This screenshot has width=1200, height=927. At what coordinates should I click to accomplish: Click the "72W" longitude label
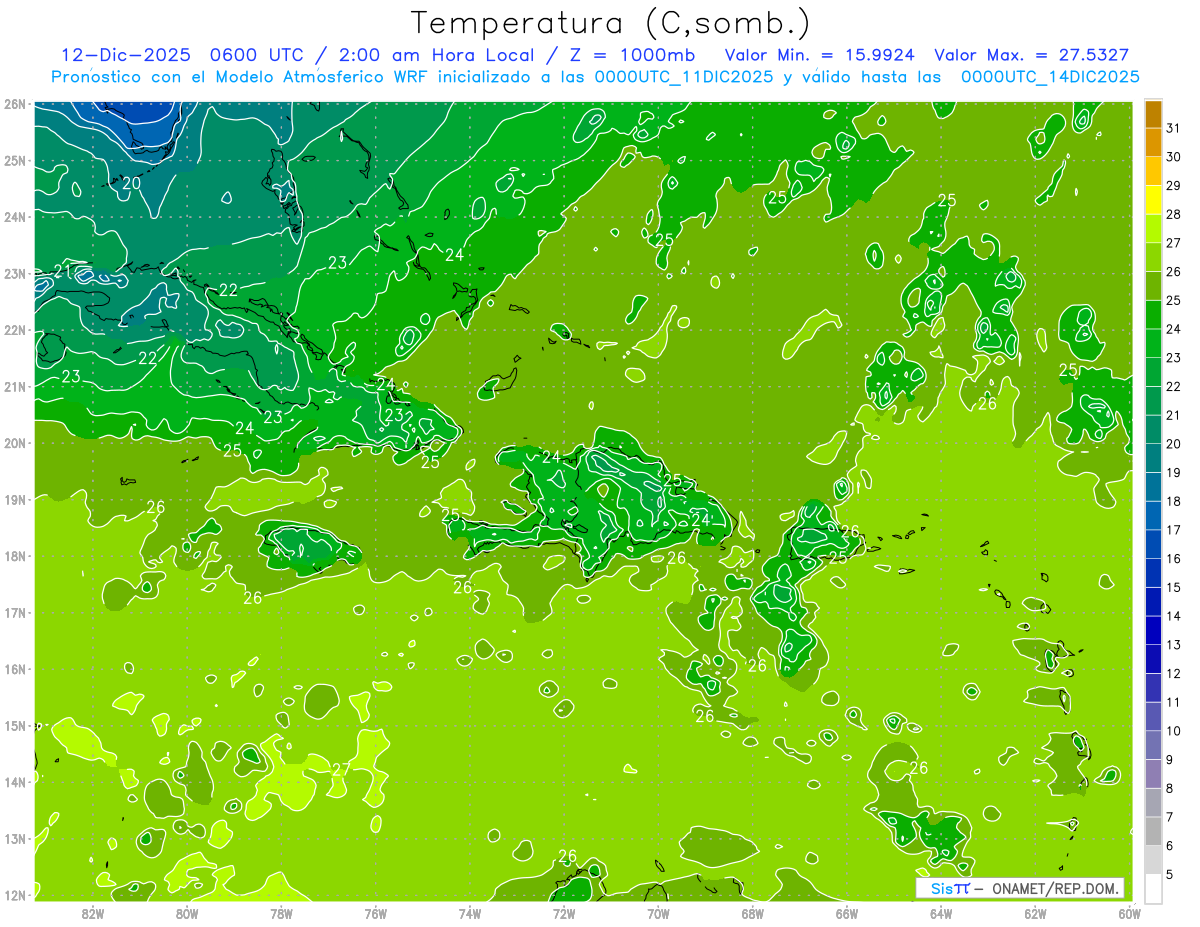pos(564,913)
